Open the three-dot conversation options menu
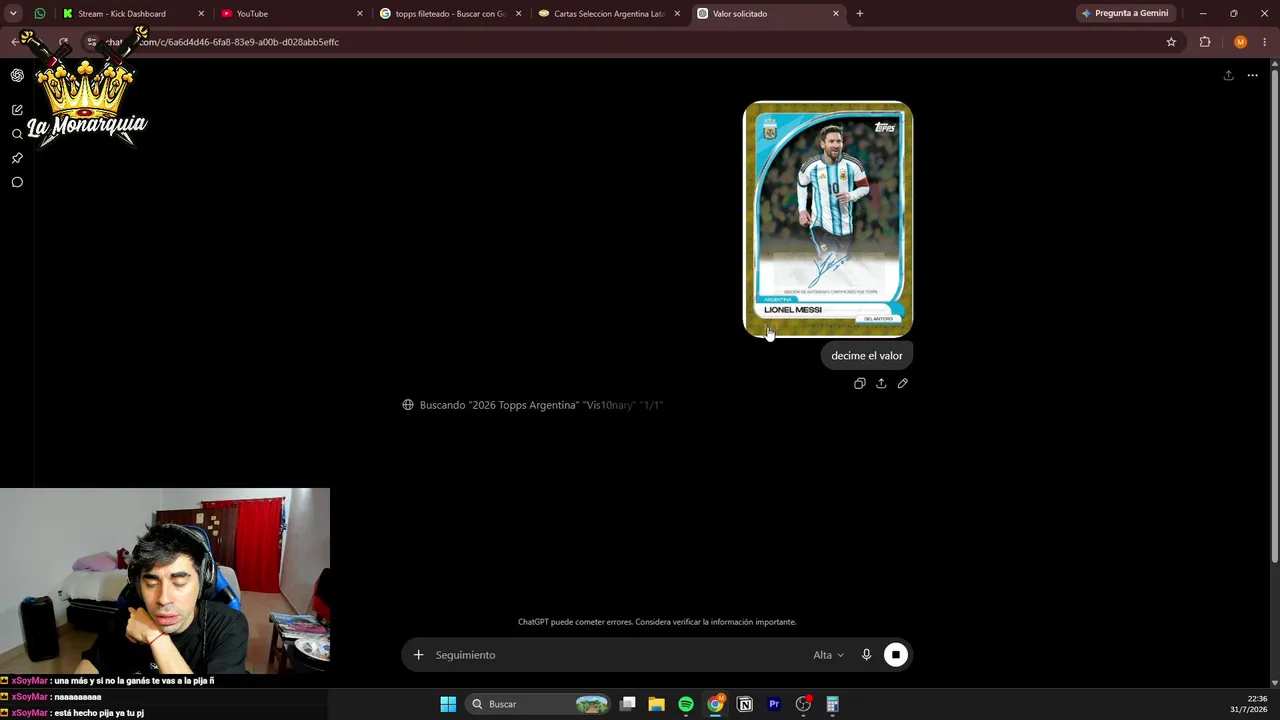 point(1252,75)
